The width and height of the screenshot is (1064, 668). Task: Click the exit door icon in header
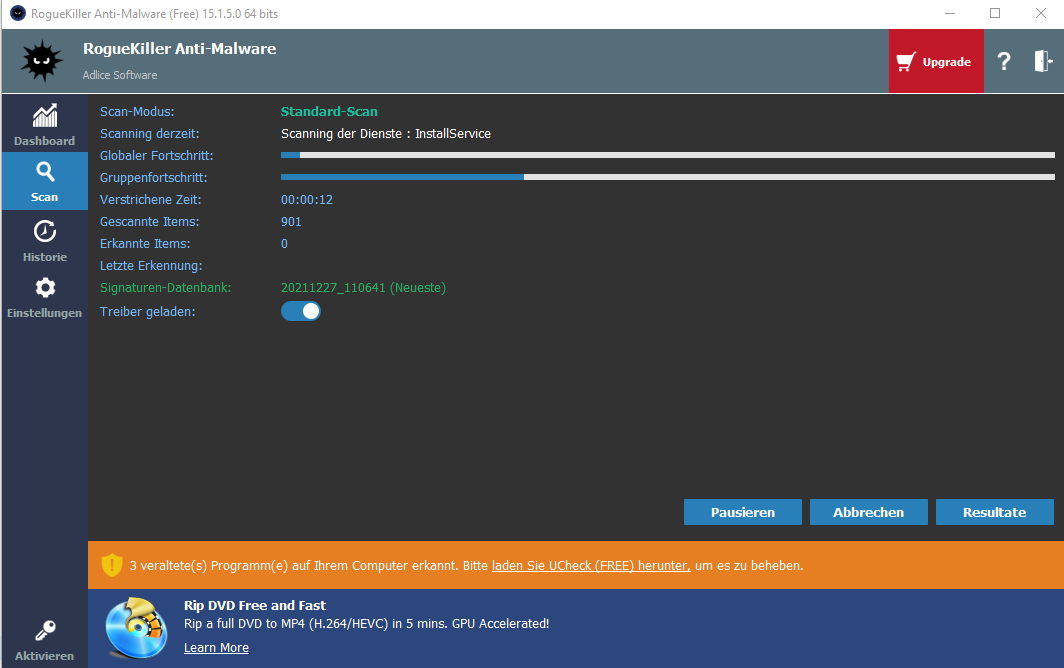tap(1043, 61)
